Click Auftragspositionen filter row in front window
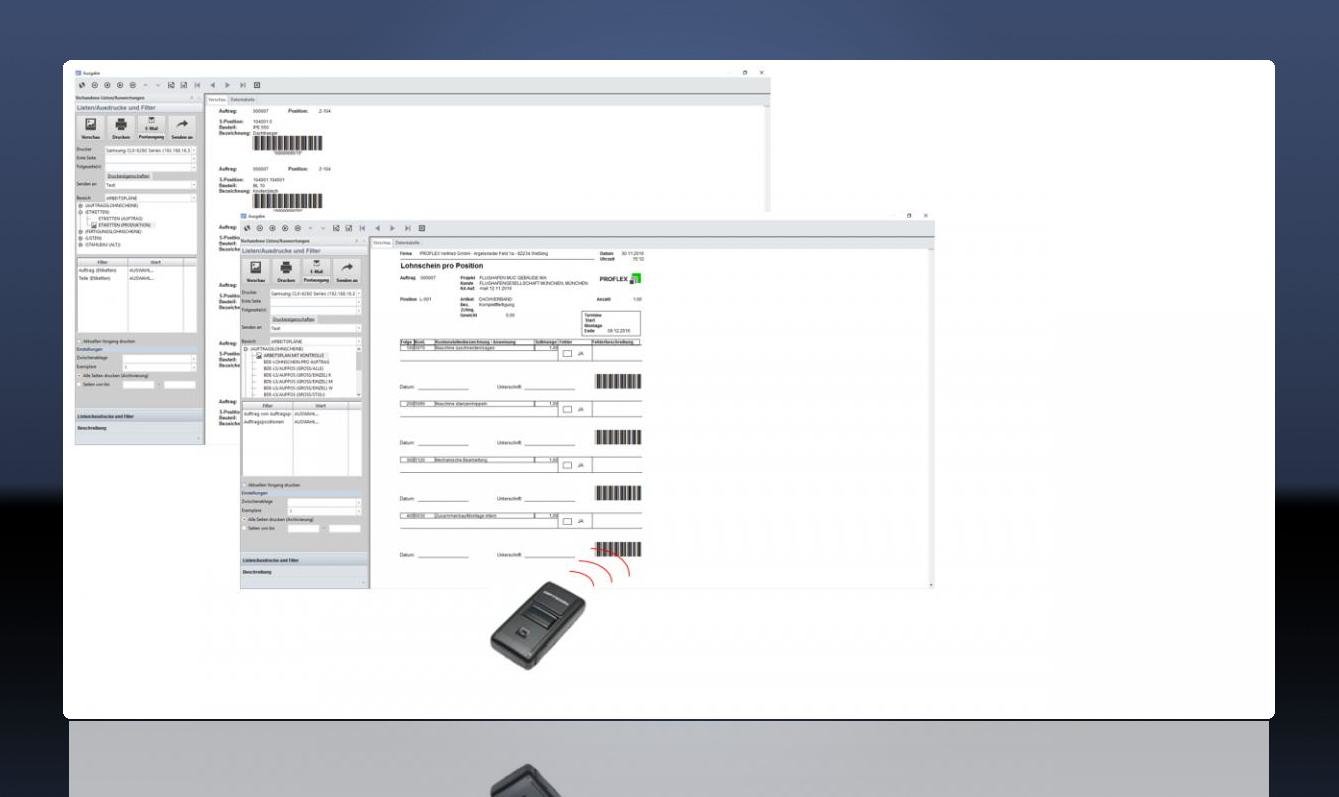Screen dimensions: 1339x797 (300, 421)
